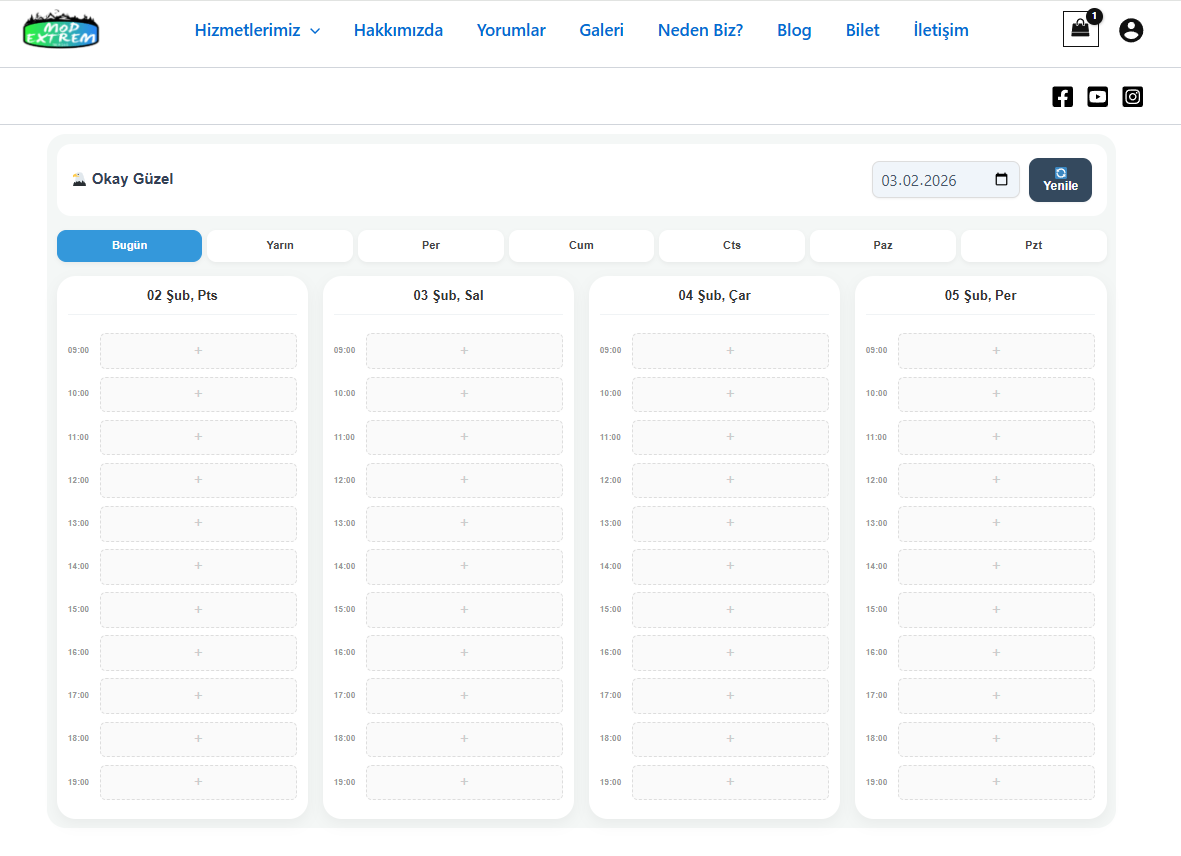Select the Bugün day tab
This screenshot has width=1181, height=856.
click(129, 246)
